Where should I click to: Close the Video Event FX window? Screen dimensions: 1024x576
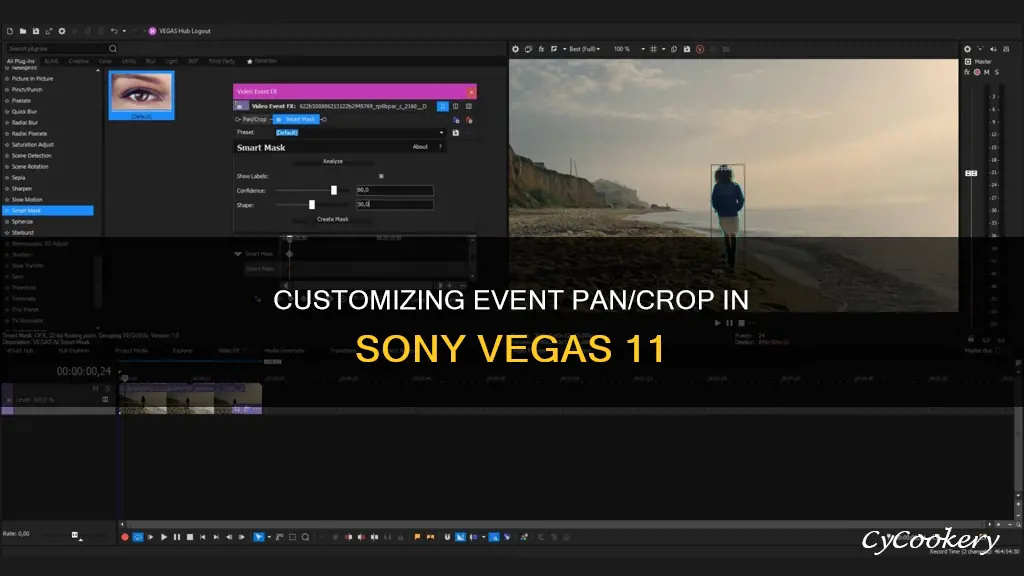pos(471,92)
